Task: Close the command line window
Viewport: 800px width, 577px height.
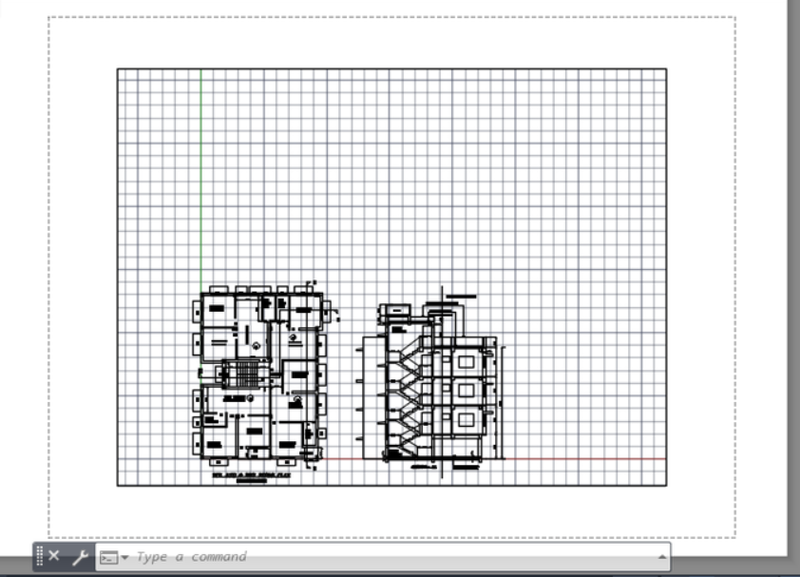Action: tap(54, 556)
